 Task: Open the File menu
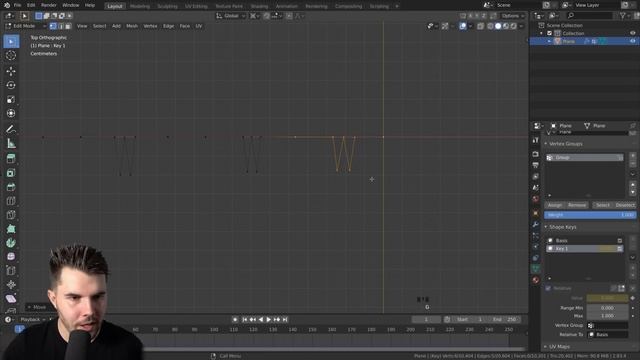(17, 5)
